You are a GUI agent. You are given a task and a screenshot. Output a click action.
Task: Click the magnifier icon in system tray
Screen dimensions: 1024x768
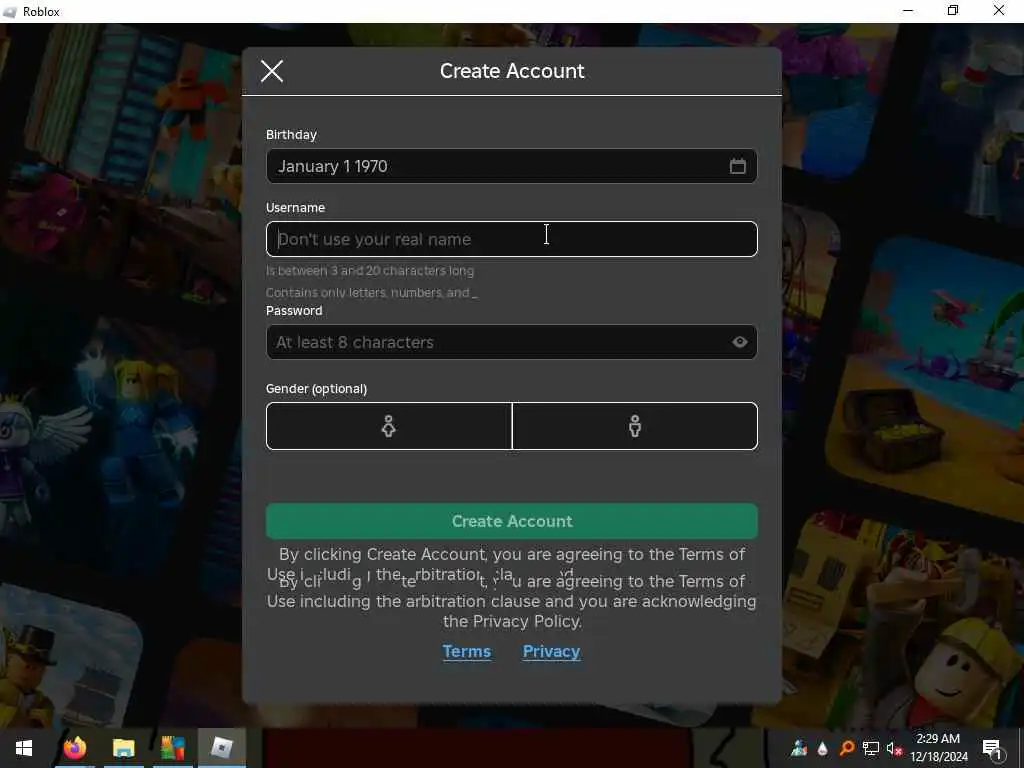tap(846, 748)
